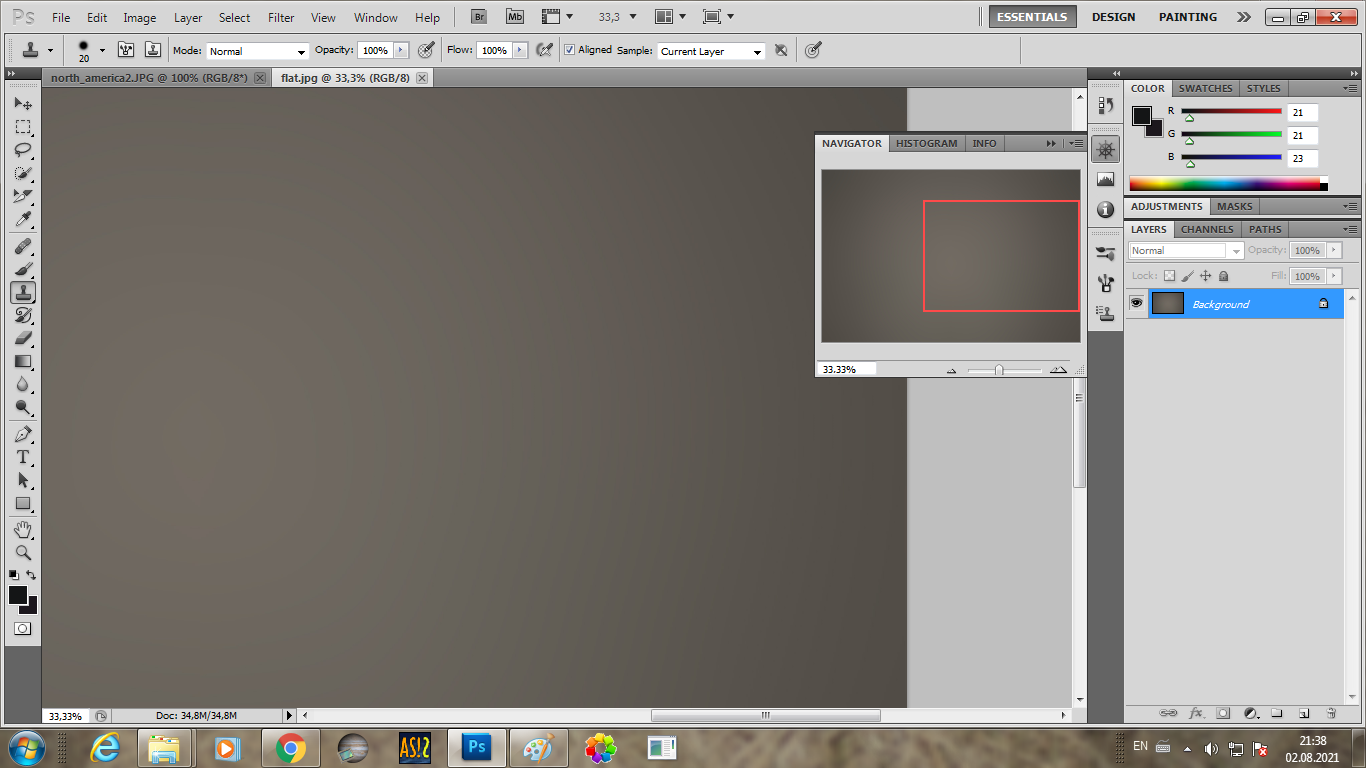This screenshot has width=1366, height=768.
Task: Click the delete layer trash icon
Action: [1331, 713]
